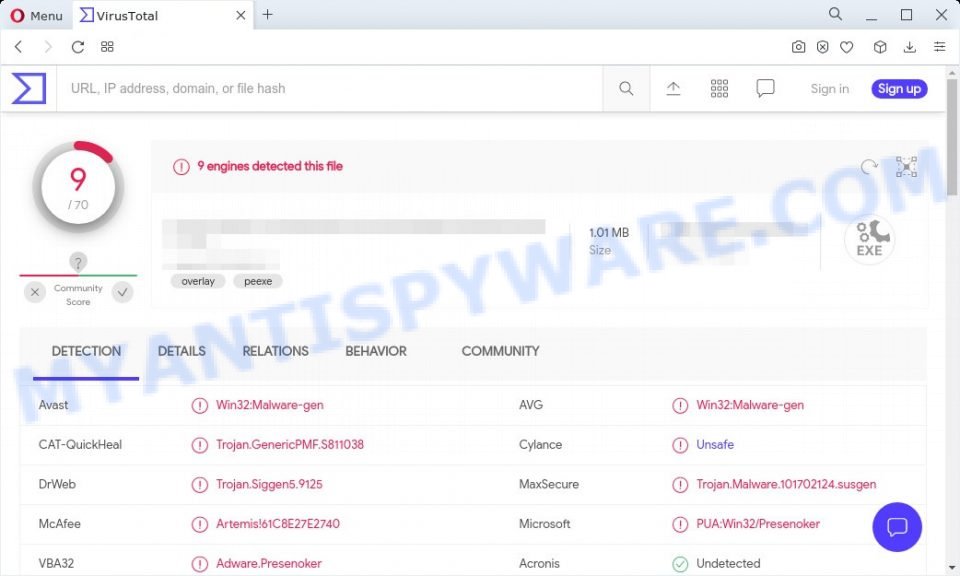This screenshot has width=960, height=576.
Task: Click the VirusTotal logo
Action: tap(29, 88)
